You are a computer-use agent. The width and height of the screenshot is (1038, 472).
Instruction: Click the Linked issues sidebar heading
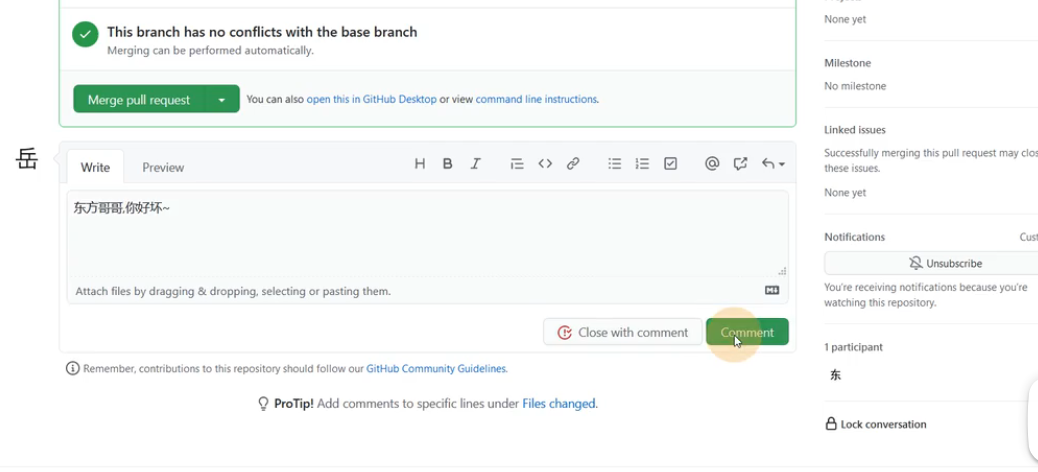pos(855,130)
